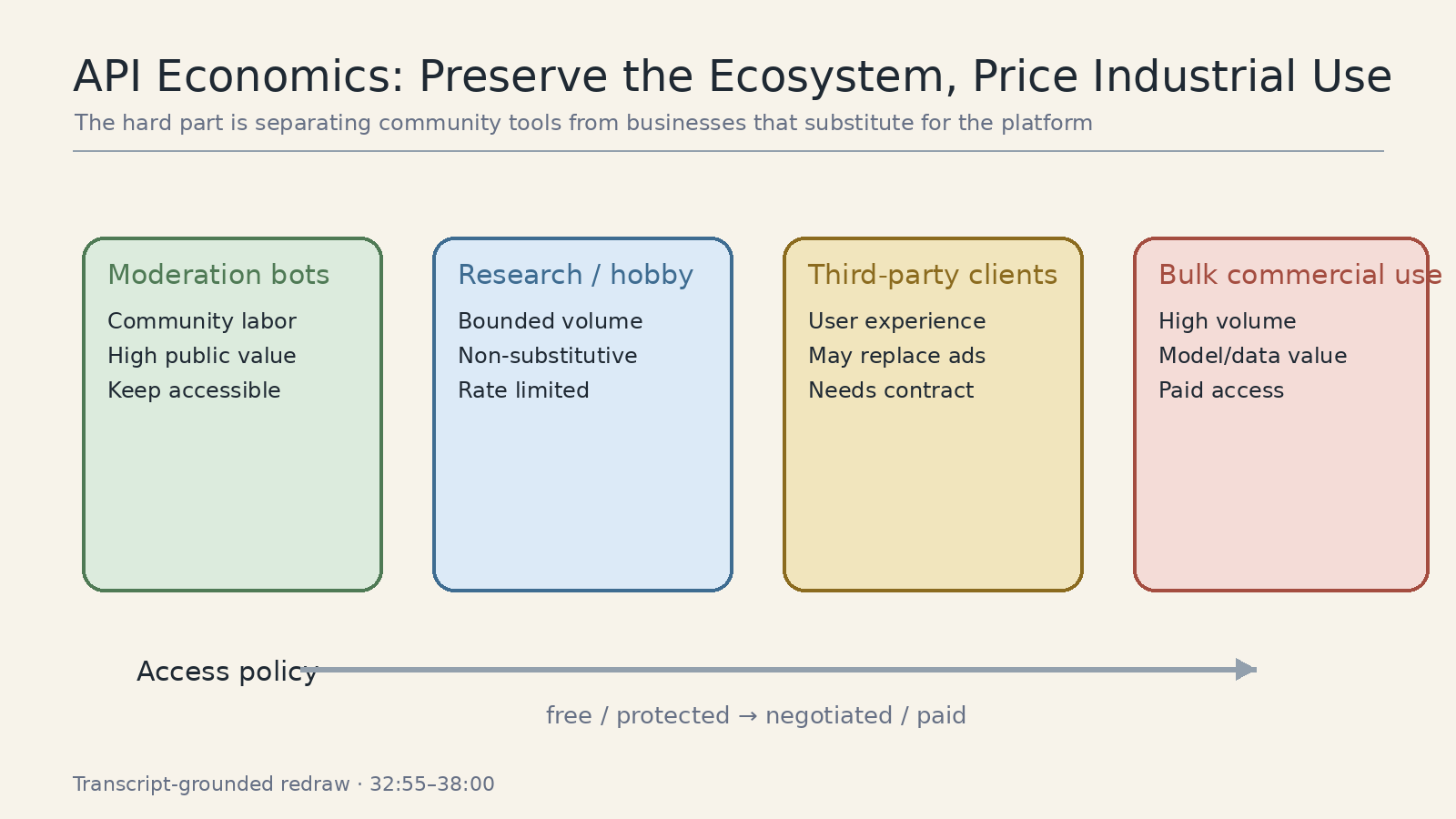Click the Transcript-grounded redraw footer text
Viewport: 1456px width, 819px height.
click(x=284, y=784)
